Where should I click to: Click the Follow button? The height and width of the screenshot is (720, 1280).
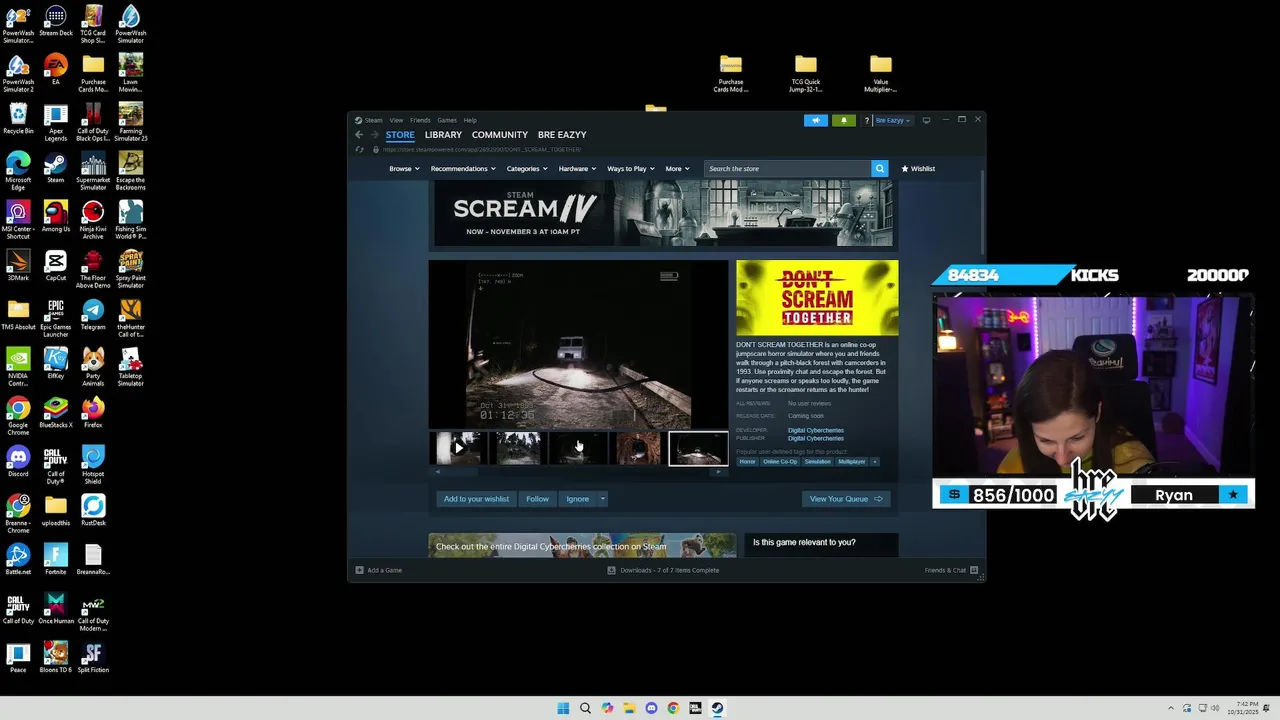click(x=538, y=499)
